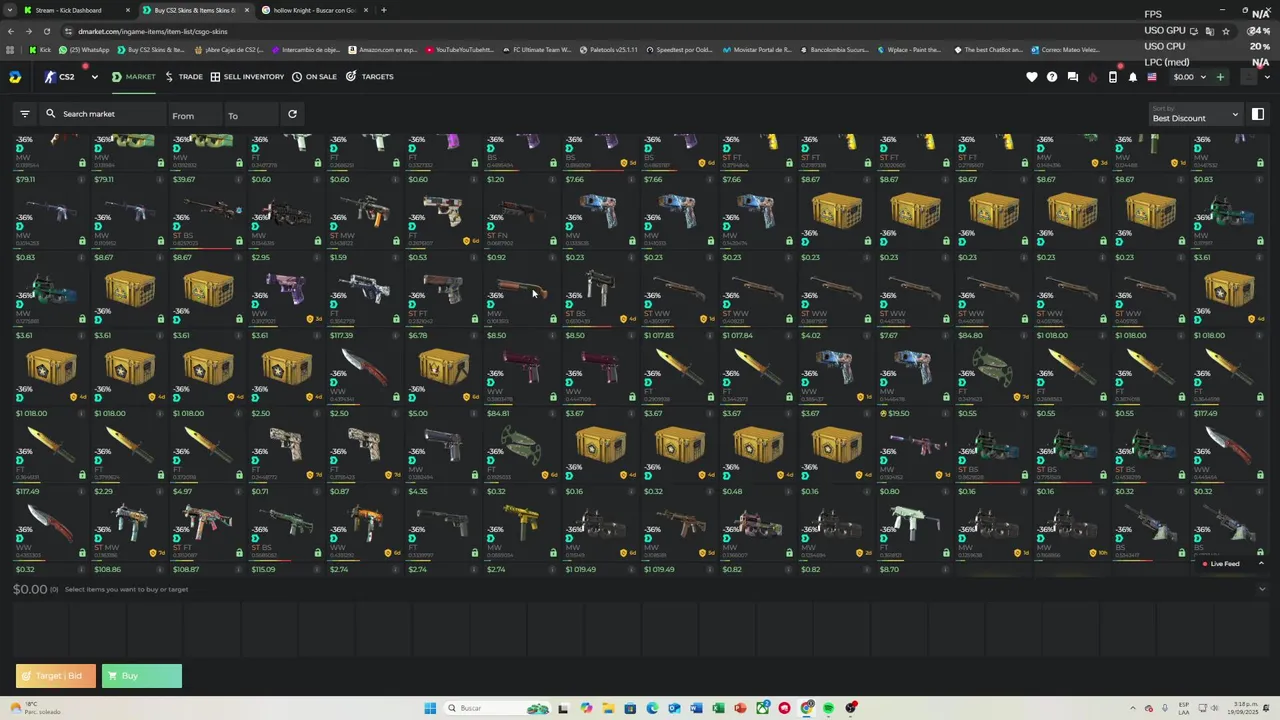Click the DMarket logo
This screenshot has height=720, width=1280.
coord(15,77)
